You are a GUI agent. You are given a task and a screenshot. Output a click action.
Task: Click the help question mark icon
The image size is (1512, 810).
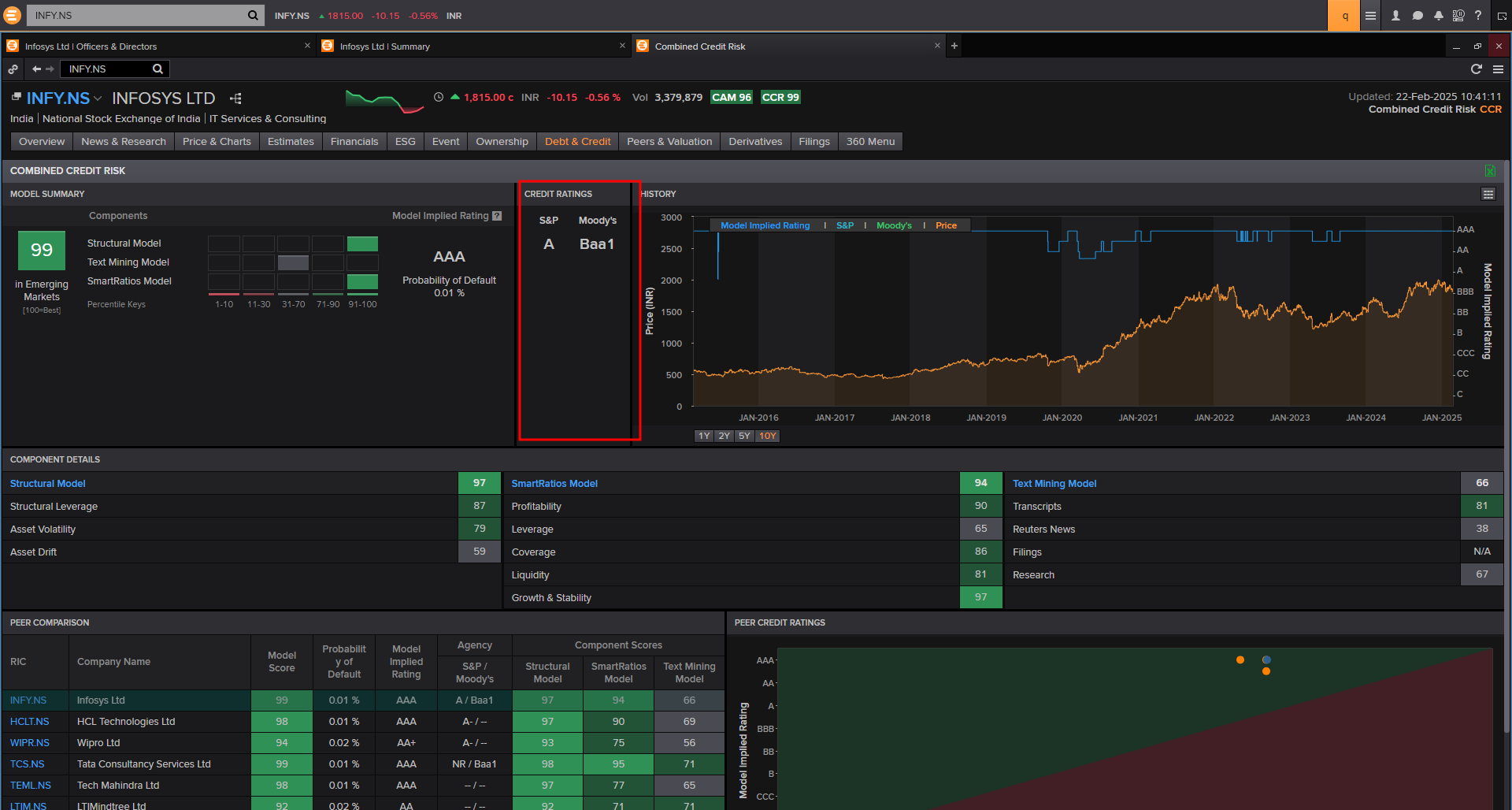point(1478,16)
